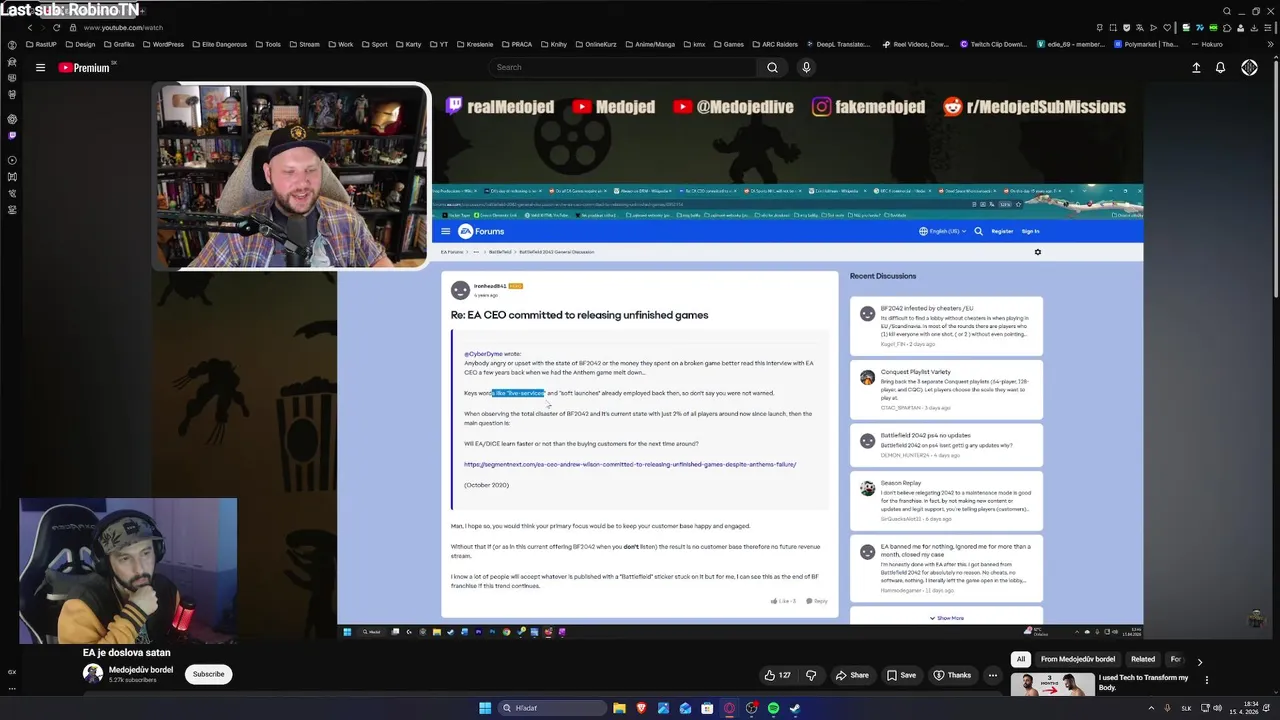The height and width of the screenshot is (720, 1280).
Task: Open File Explorer from the taskbar
Action: [619, 708]
